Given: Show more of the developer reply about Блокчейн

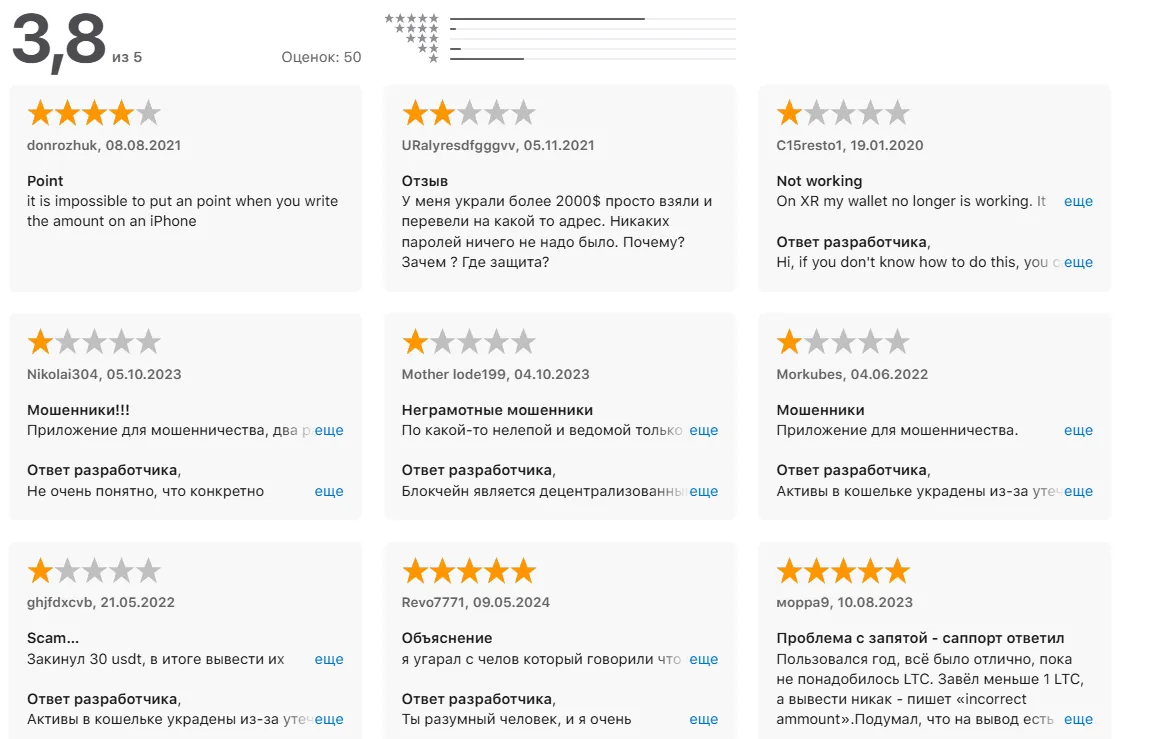Looking at the screenshot, I should 704,491.
